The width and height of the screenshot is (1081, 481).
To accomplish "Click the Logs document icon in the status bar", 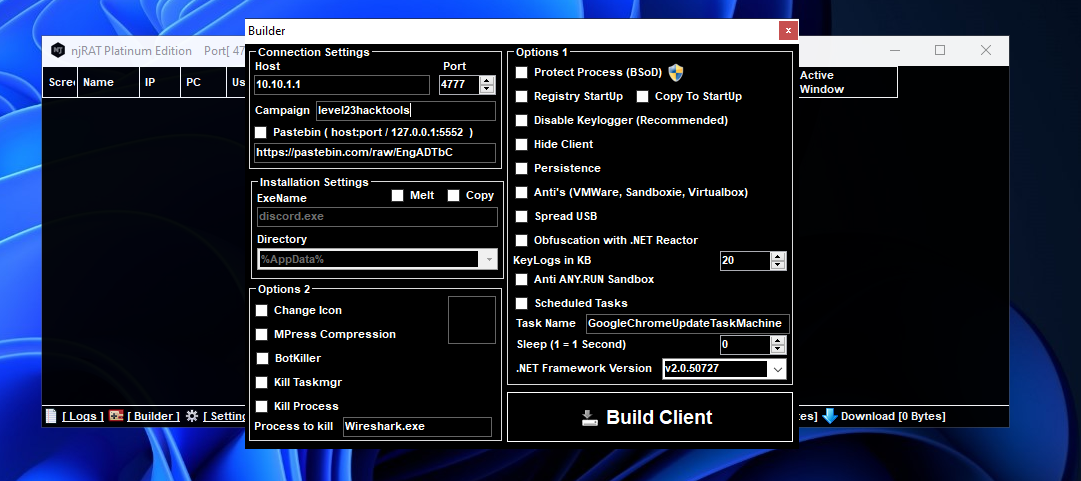I will [x=51, y=416].
